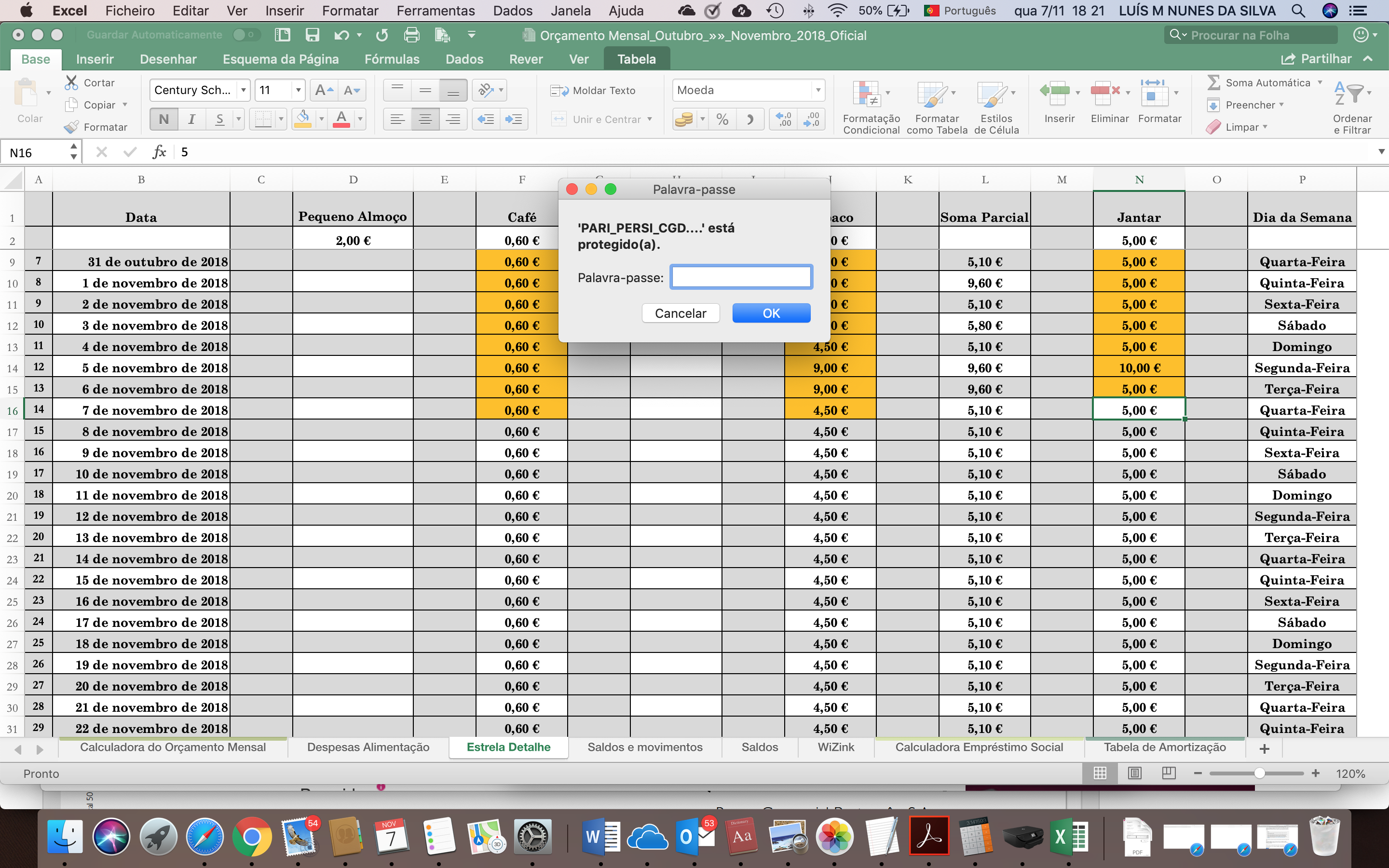Click the percent style icon
Viewport: 1389px width, 868px height.
722,119
